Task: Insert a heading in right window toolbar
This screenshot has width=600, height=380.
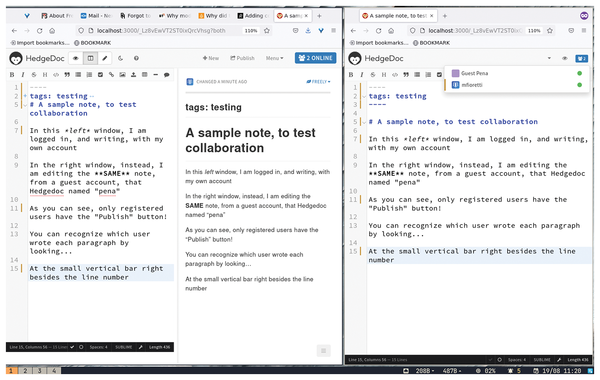Action: point(384,75)
